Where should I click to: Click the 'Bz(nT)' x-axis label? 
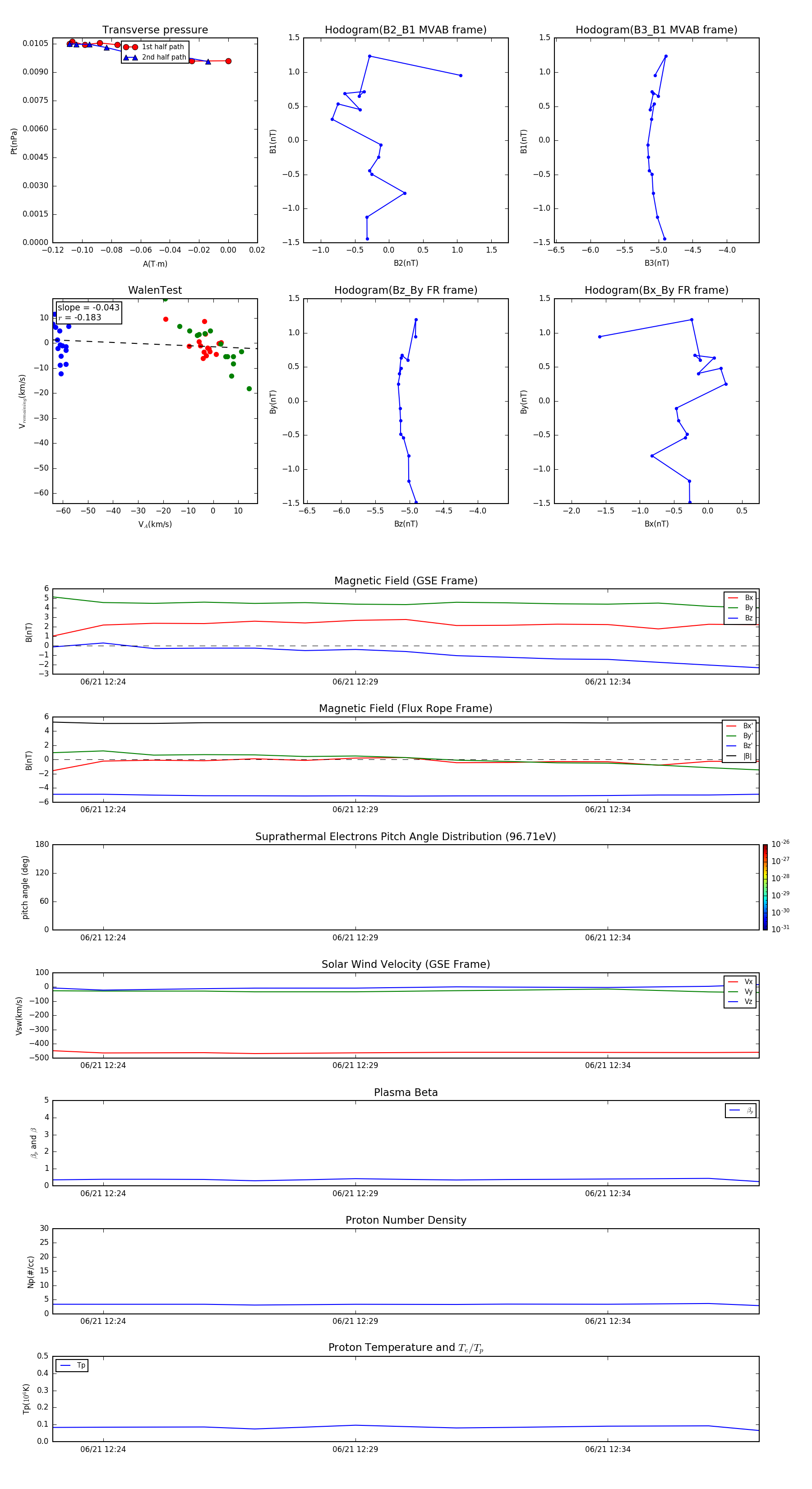406,524
